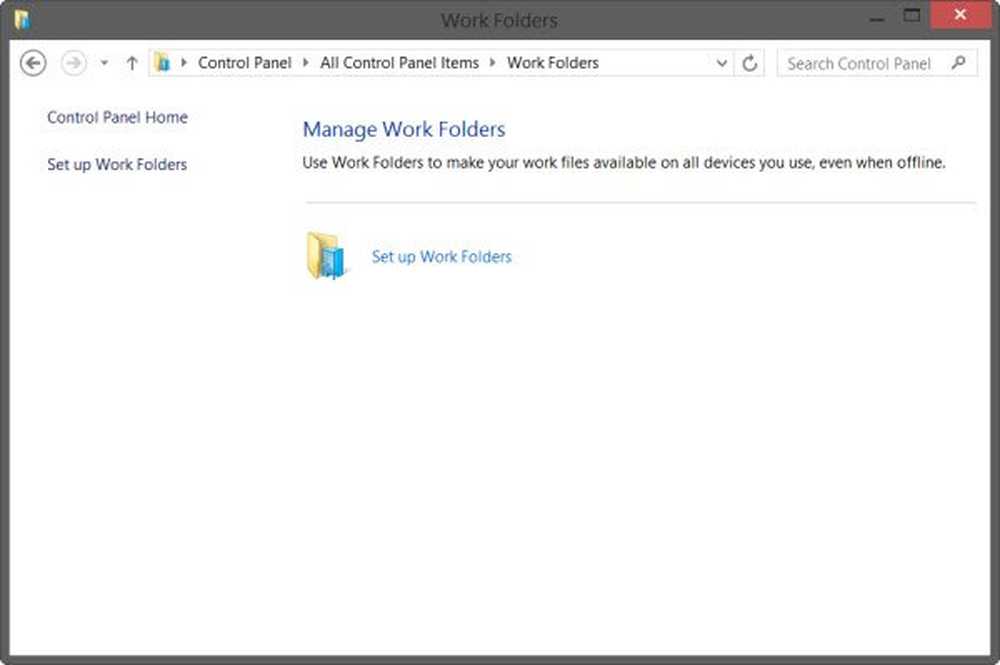Screen dimensions: 1000x665
Task: Open the window system menu icon
Action: [x=22, y=19]
